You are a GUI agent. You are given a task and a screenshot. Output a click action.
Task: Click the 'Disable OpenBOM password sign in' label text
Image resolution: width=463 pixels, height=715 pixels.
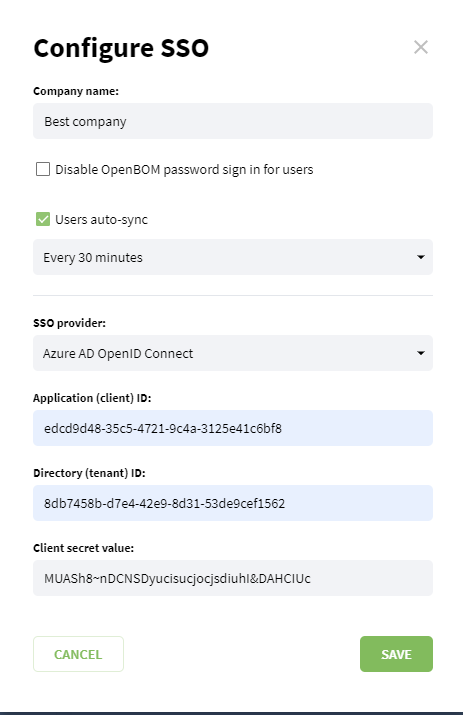coord(184,170)
